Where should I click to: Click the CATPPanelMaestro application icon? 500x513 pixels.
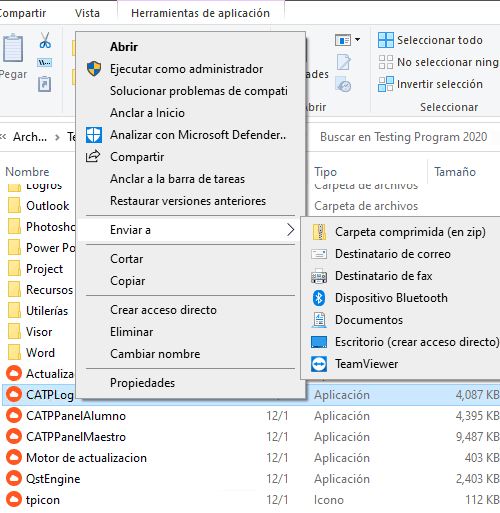(x=14, y=437)
